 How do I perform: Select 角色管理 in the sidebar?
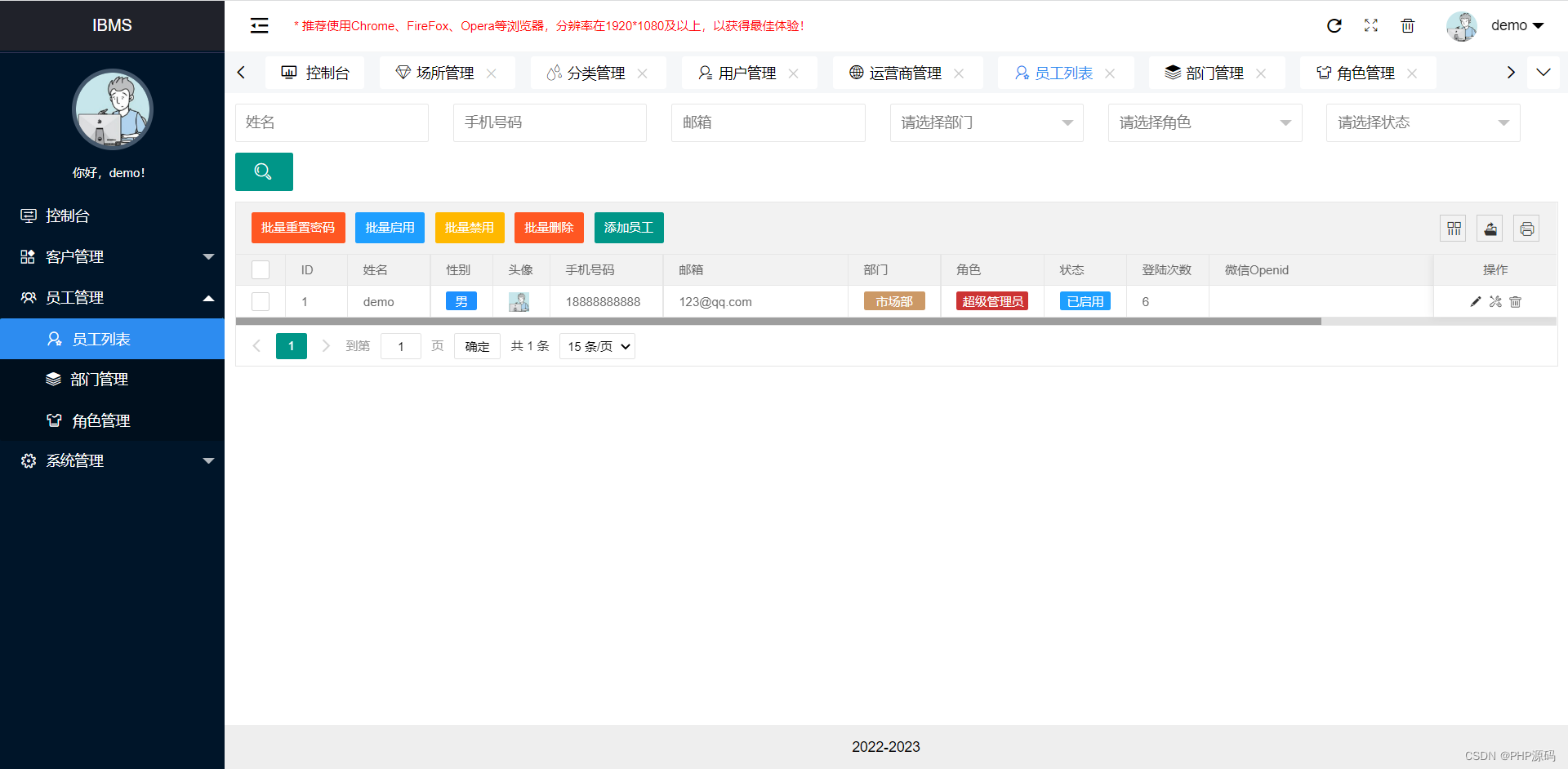[x=112, y=420]
